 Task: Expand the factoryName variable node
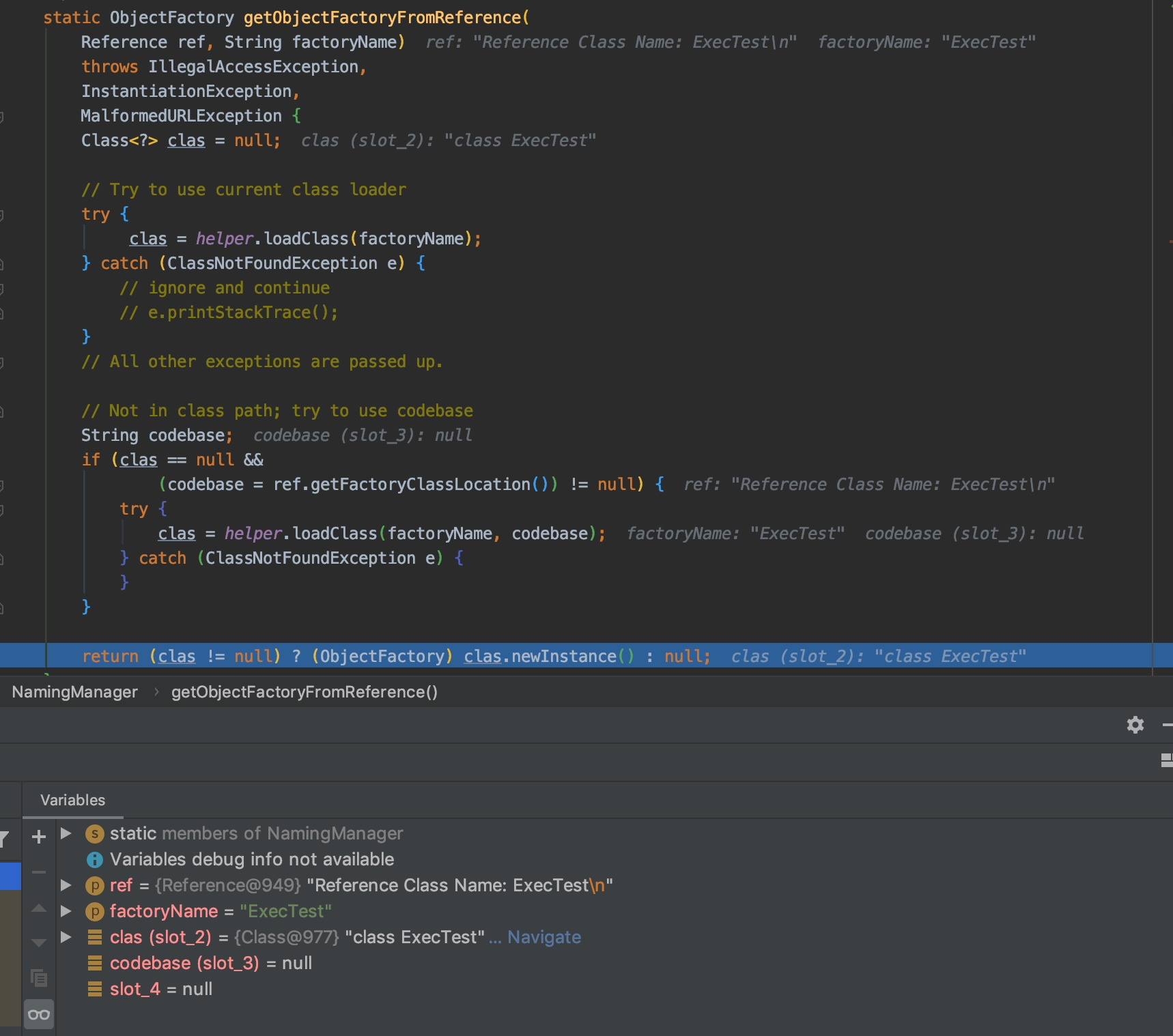[x=66, y=911]
